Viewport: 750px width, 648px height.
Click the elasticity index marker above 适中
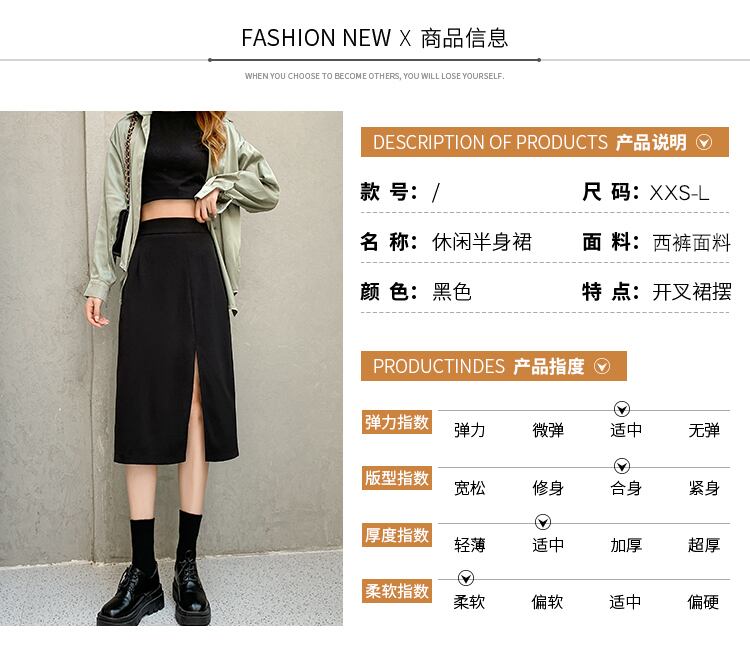pos(621,409)
